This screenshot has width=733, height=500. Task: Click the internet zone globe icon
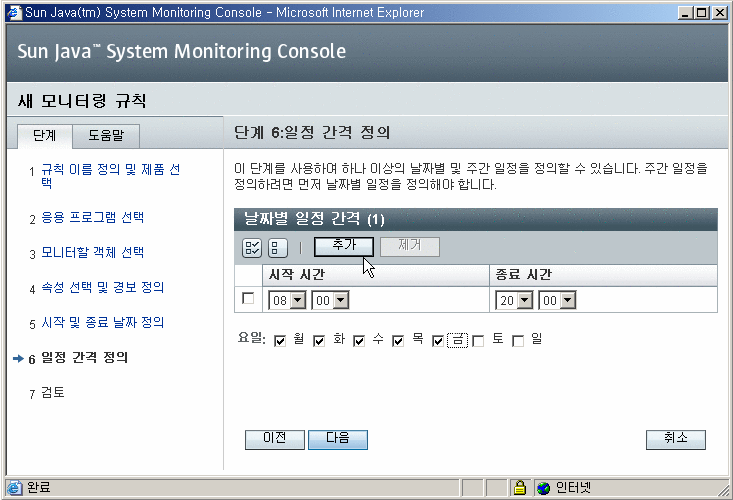tap(543, 488)
